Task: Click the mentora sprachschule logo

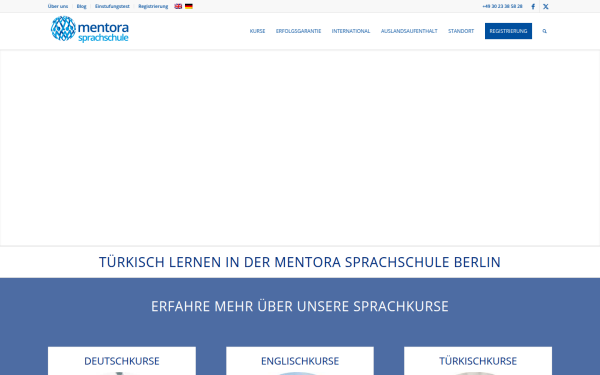Action: [x=90, y=29]
